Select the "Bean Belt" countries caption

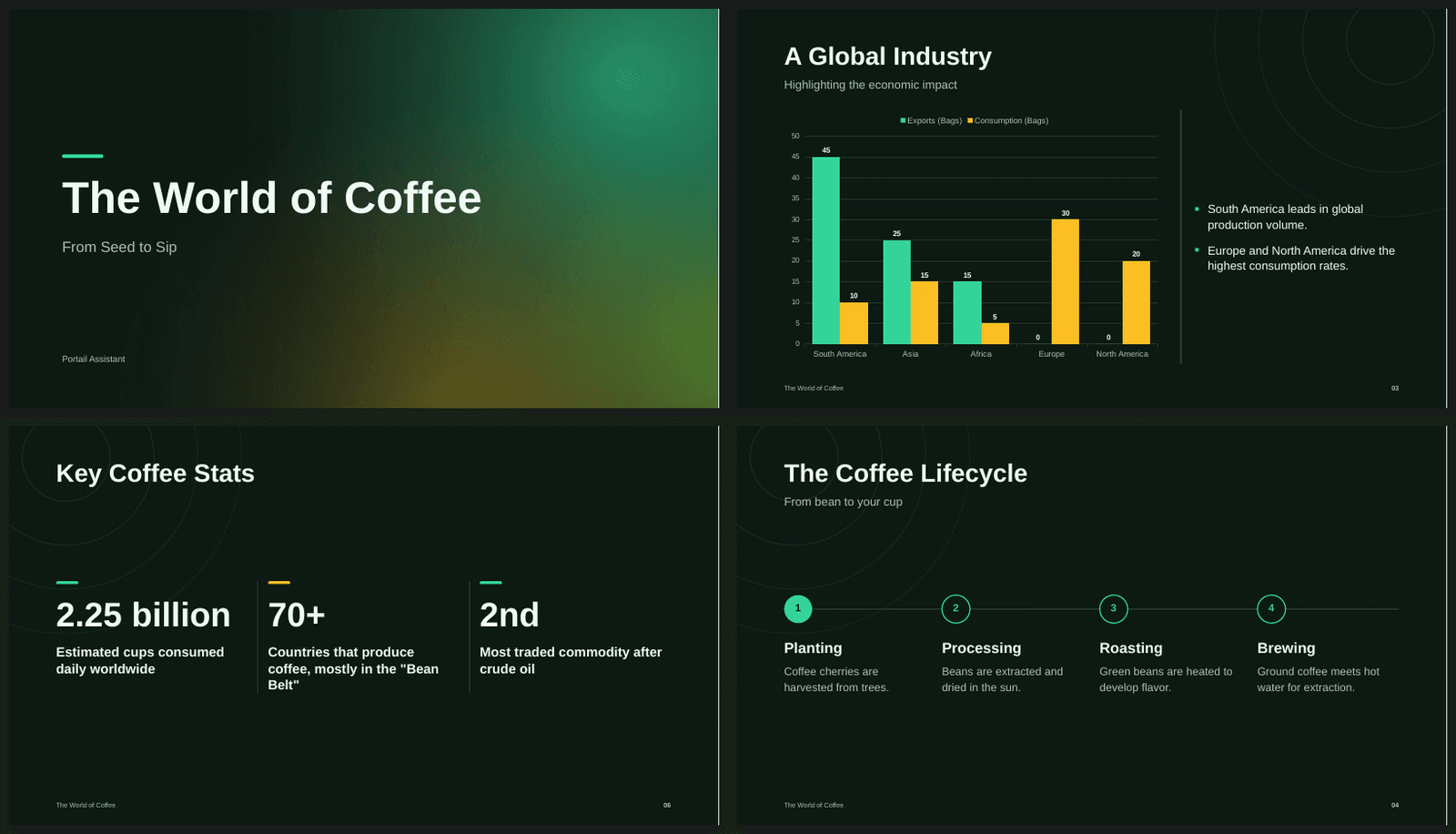click(x=353, y=668)
